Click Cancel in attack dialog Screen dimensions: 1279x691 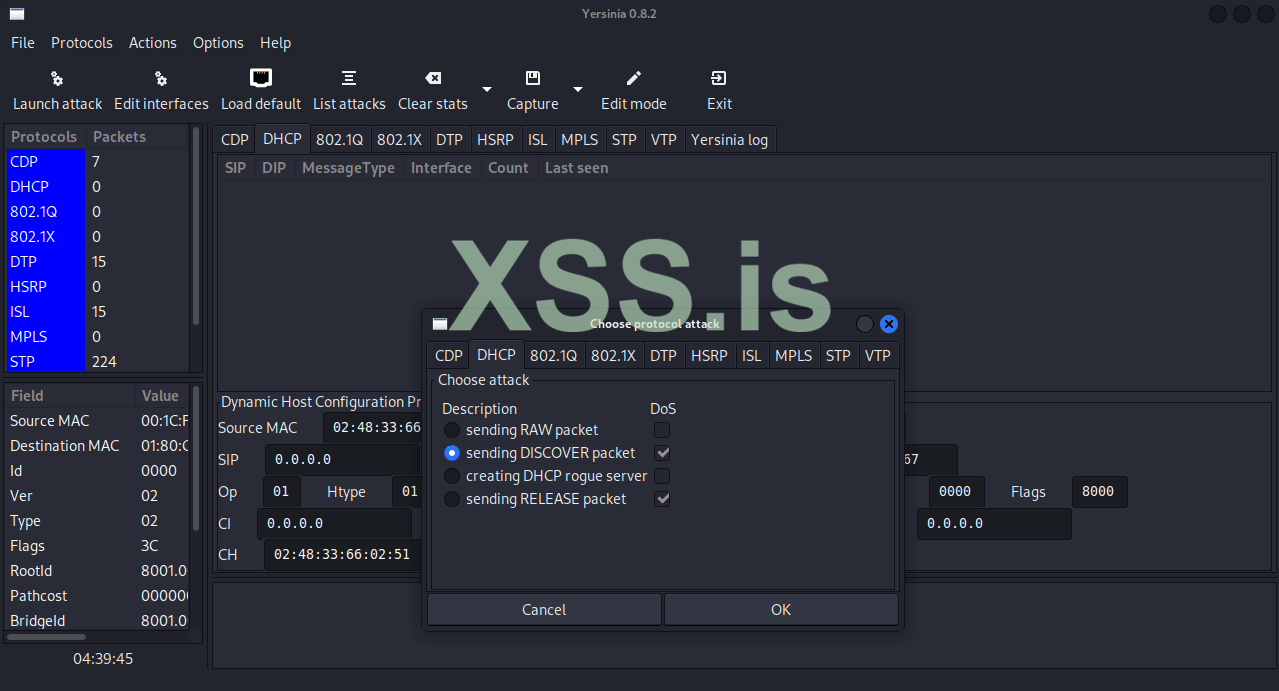tap(544, 610)
